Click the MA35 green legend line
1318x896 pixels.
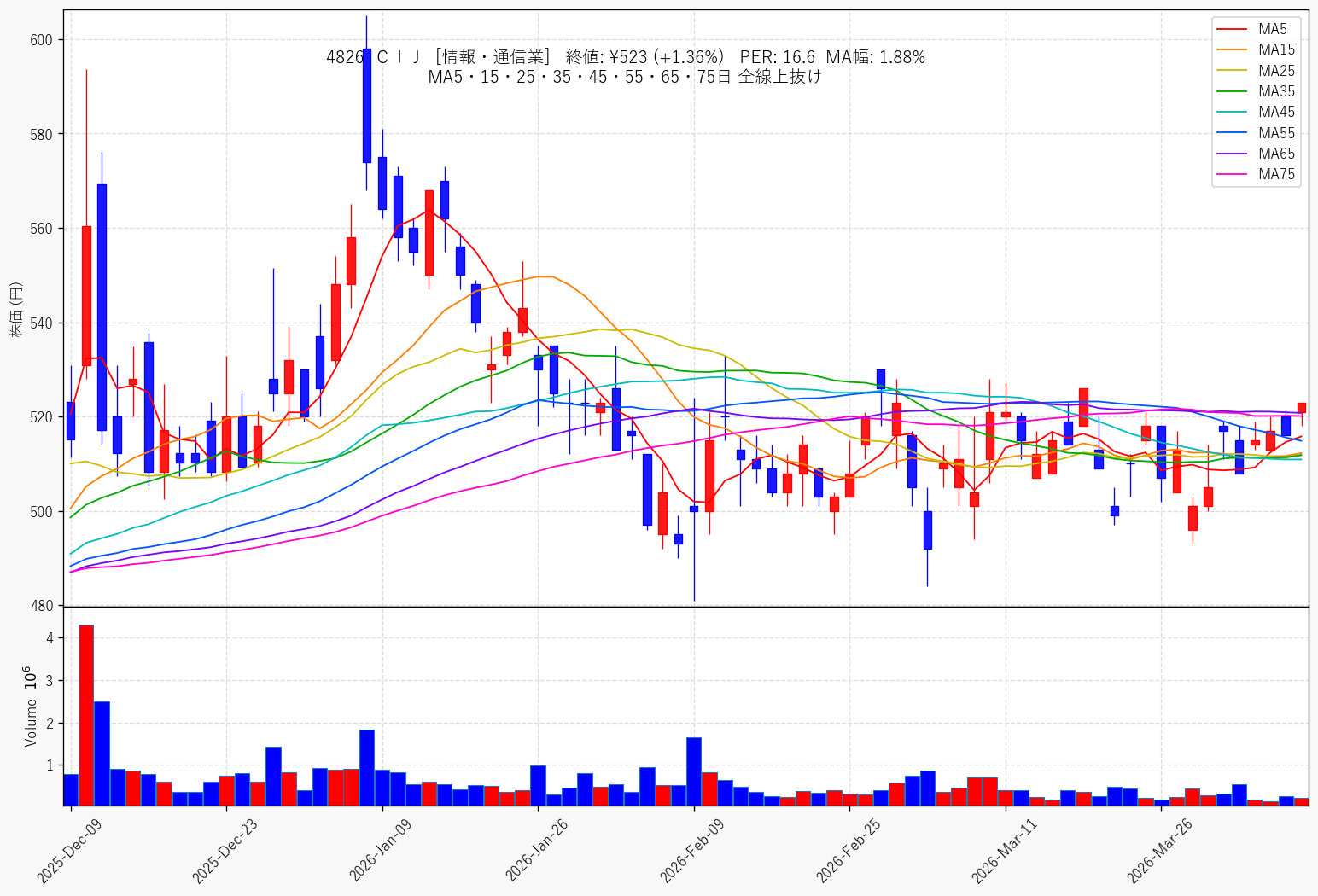tap(1231, 91)
